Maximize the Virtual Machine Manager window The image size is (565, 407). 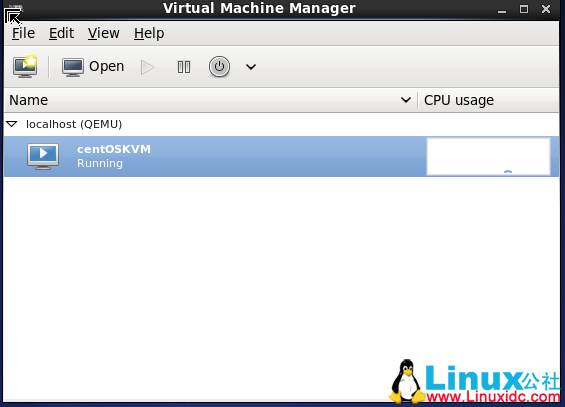[524, 9]
